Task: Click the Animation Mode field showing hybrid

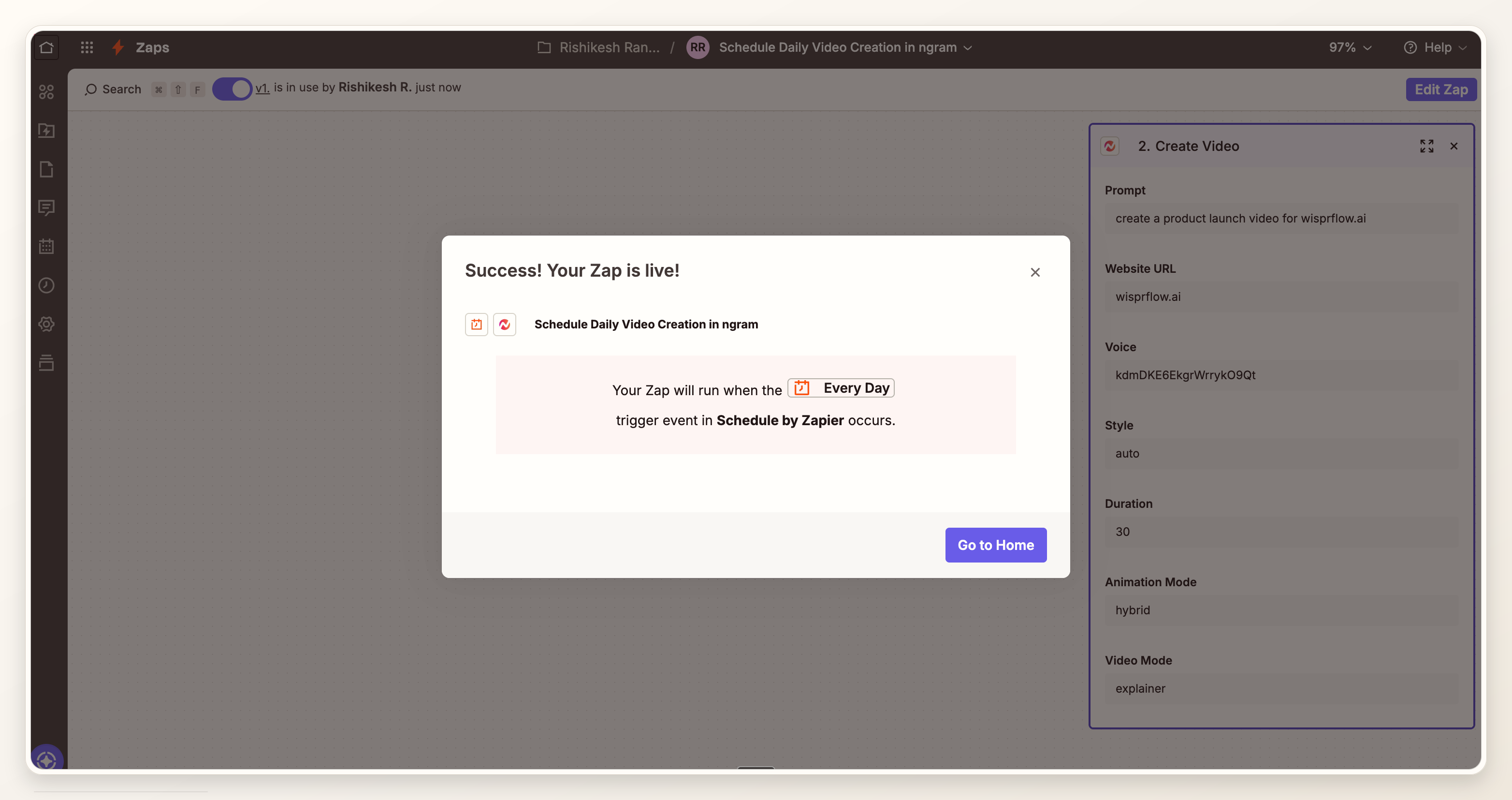Action: [1281, 610]
